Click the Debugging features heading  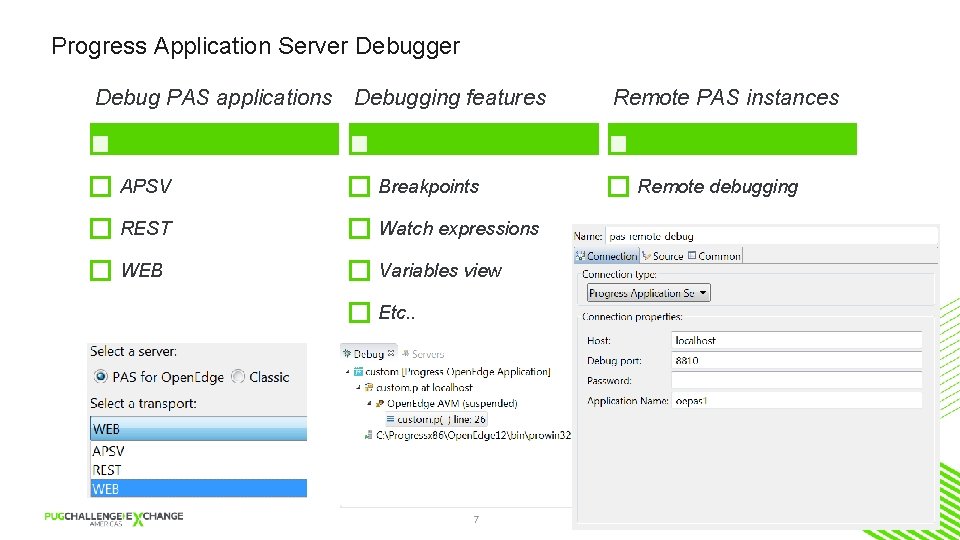(x=450, y=97)
